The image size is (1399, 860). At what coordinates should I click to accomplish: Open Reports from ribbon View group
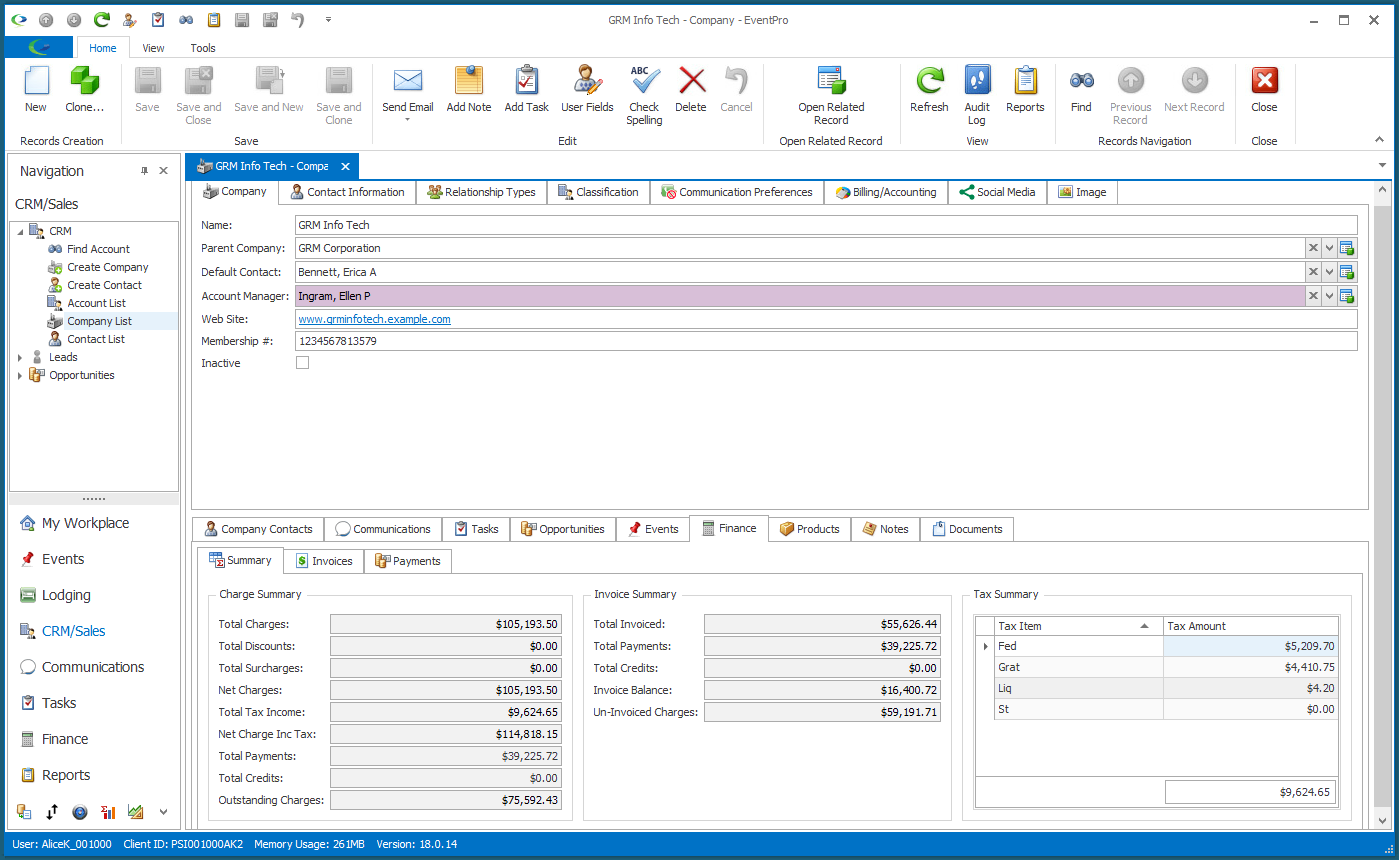coord(1025,90)
